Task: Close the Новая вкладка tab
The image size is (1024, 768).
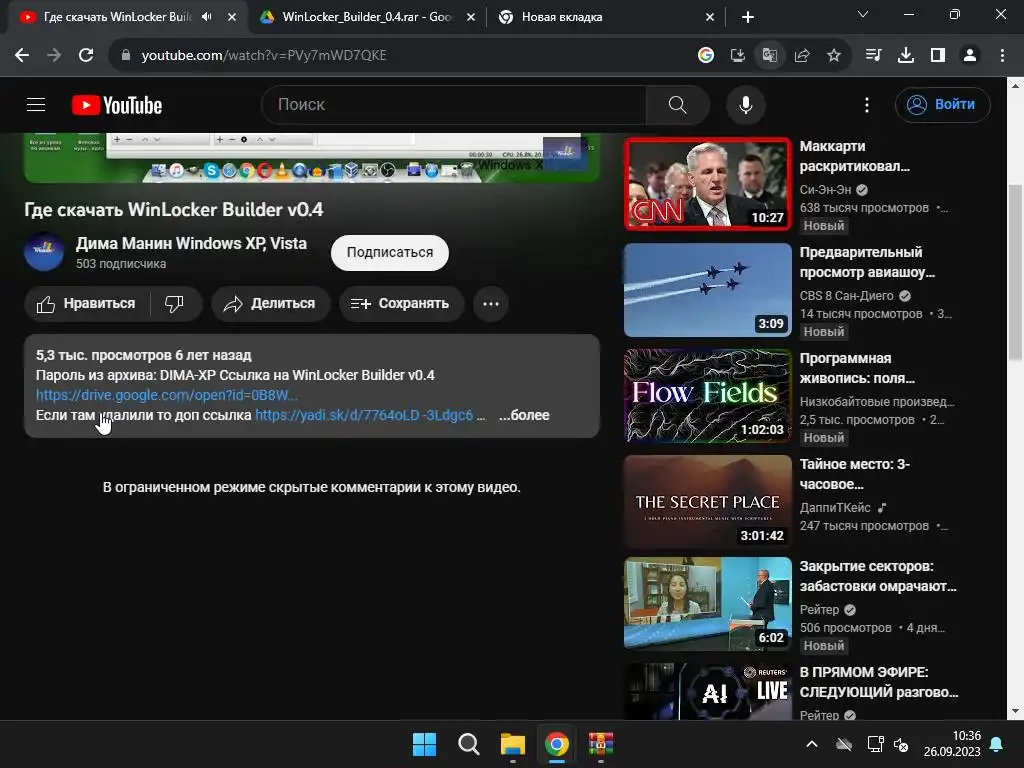Action: 710,17
